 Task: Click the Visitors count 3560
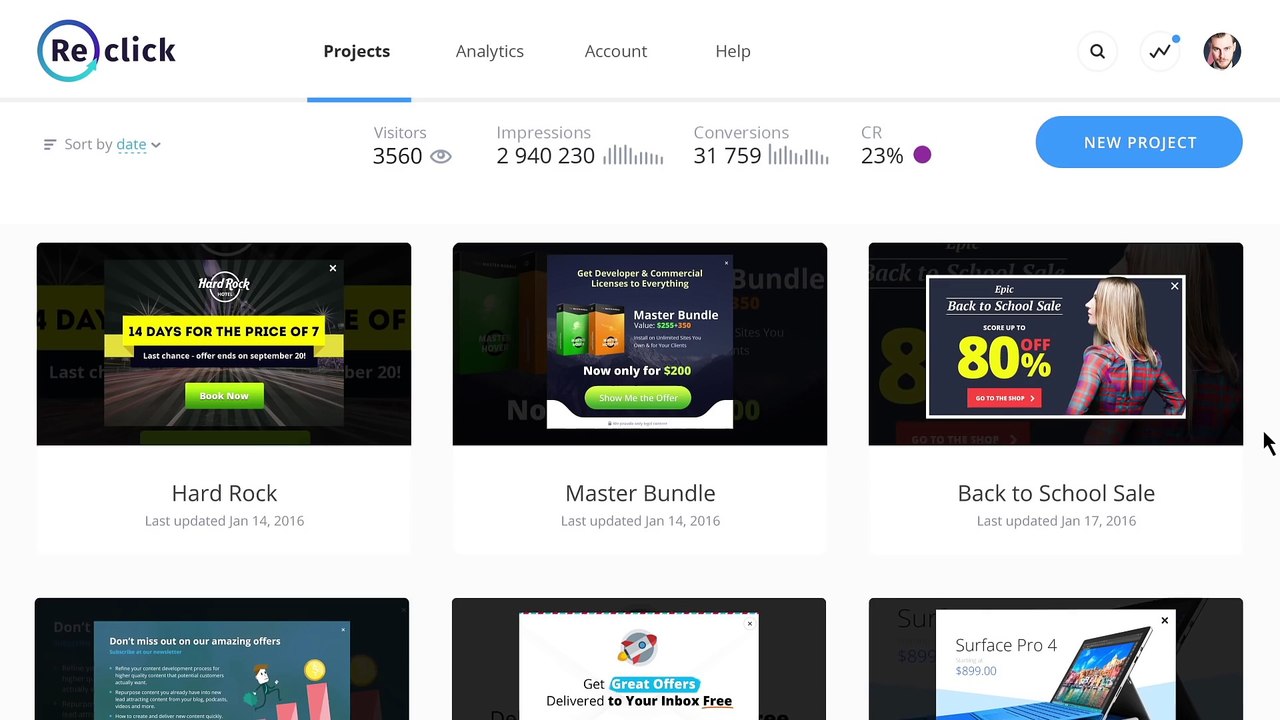click(x=397, y=156)
